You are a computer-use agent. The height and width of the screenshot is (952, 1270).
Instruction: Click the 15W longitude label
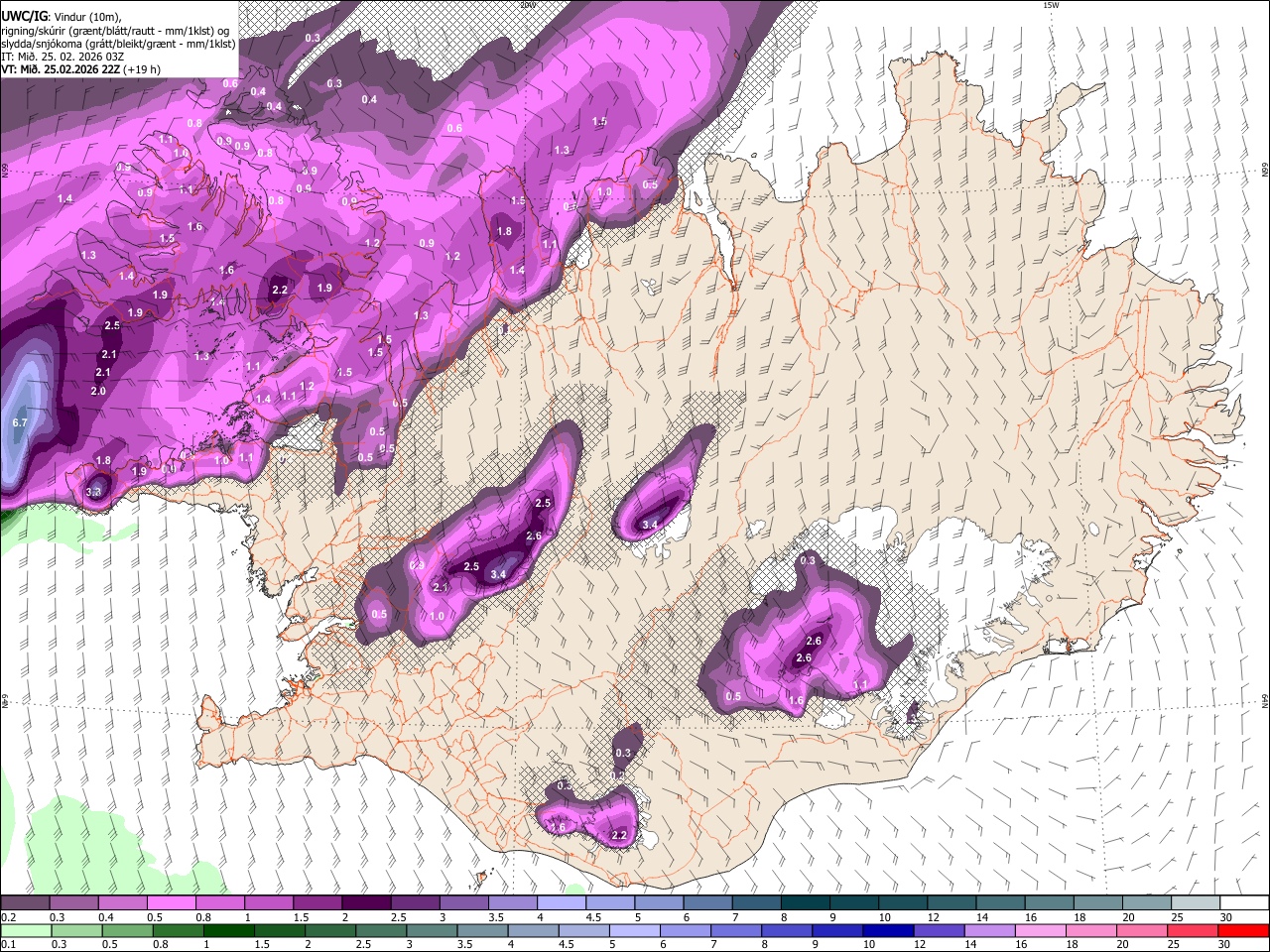point(1051,5)
